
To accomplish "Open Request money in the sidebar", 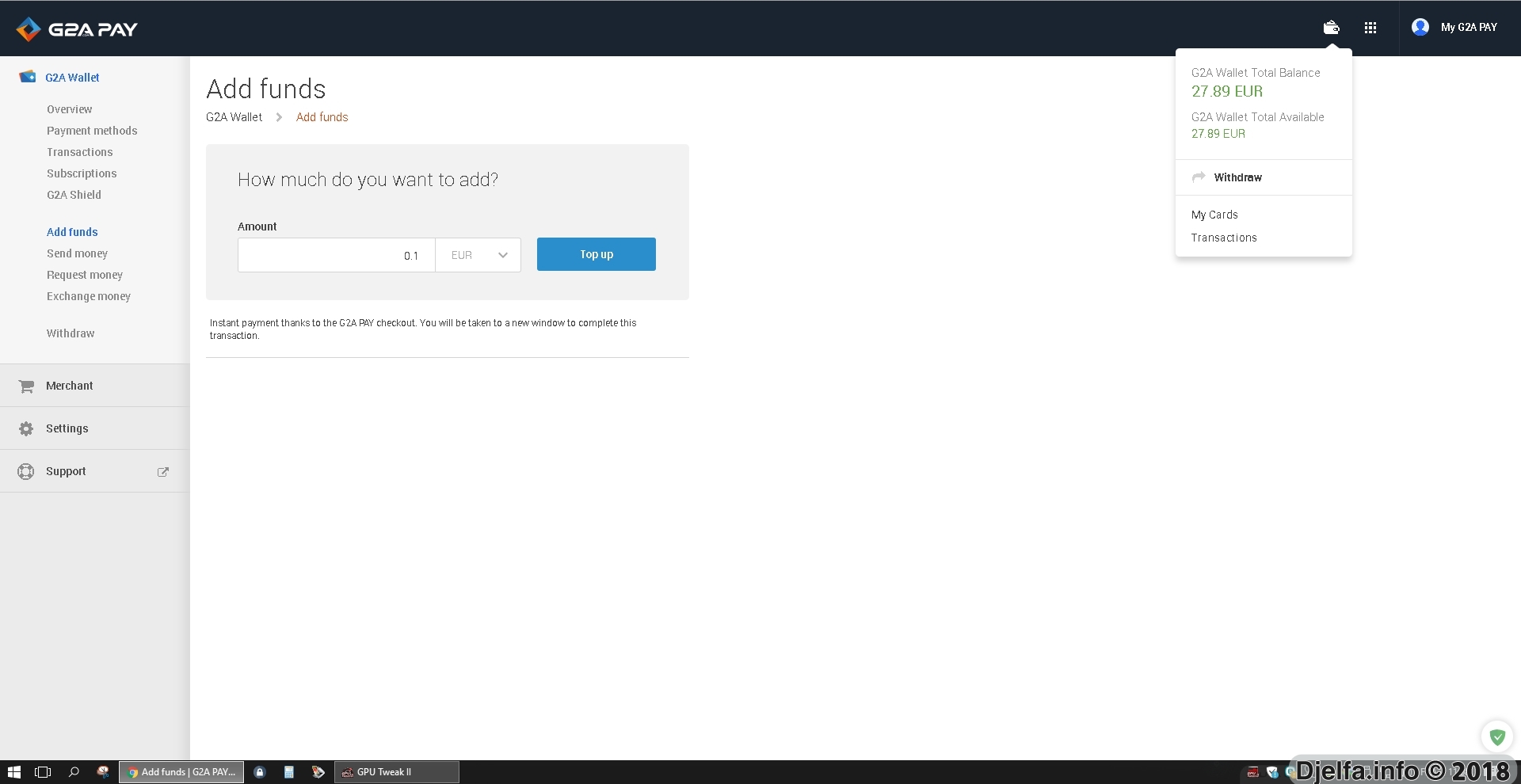I will coord(85,275).
